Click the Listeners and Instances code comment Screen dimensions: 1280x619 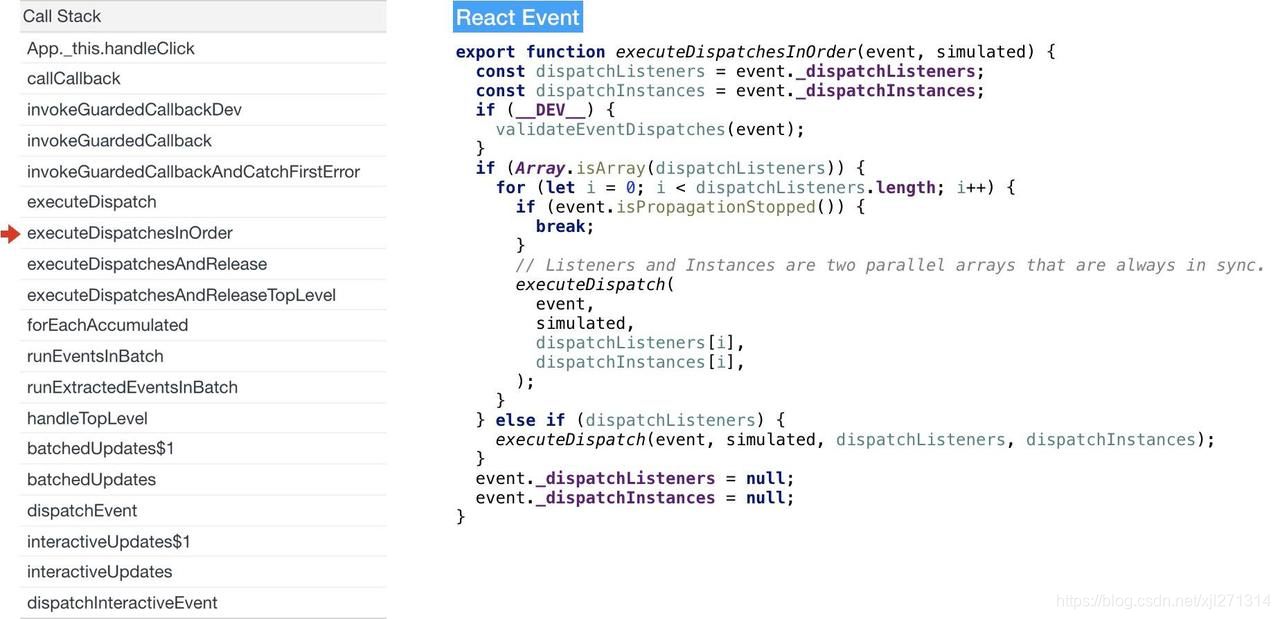(x=890, y=265)
